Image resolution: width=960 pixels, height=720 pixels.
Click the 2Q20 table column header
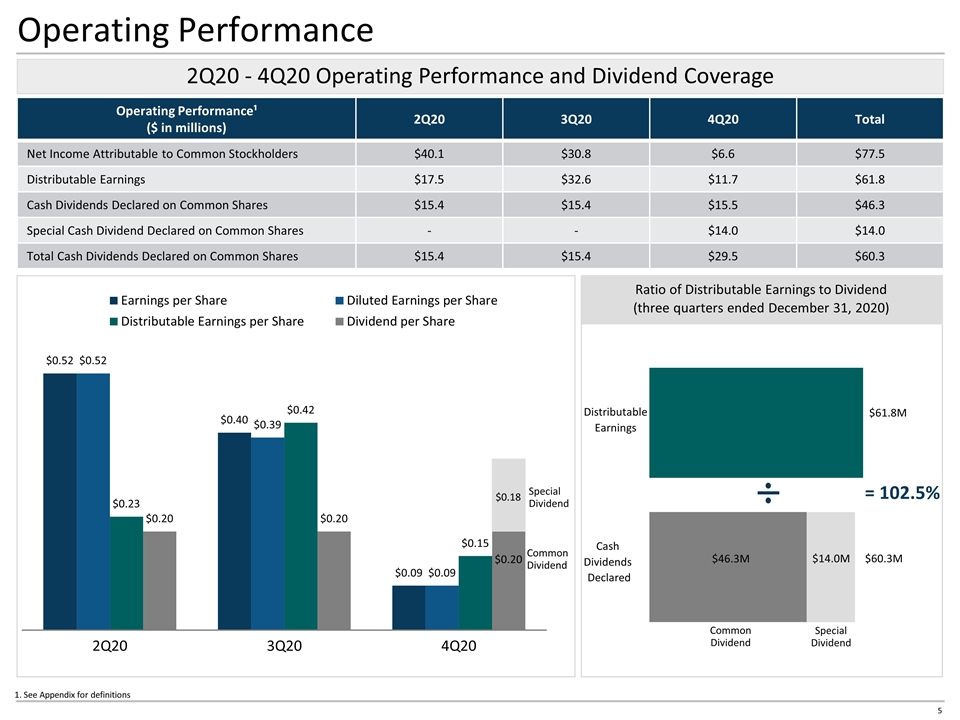429,119
